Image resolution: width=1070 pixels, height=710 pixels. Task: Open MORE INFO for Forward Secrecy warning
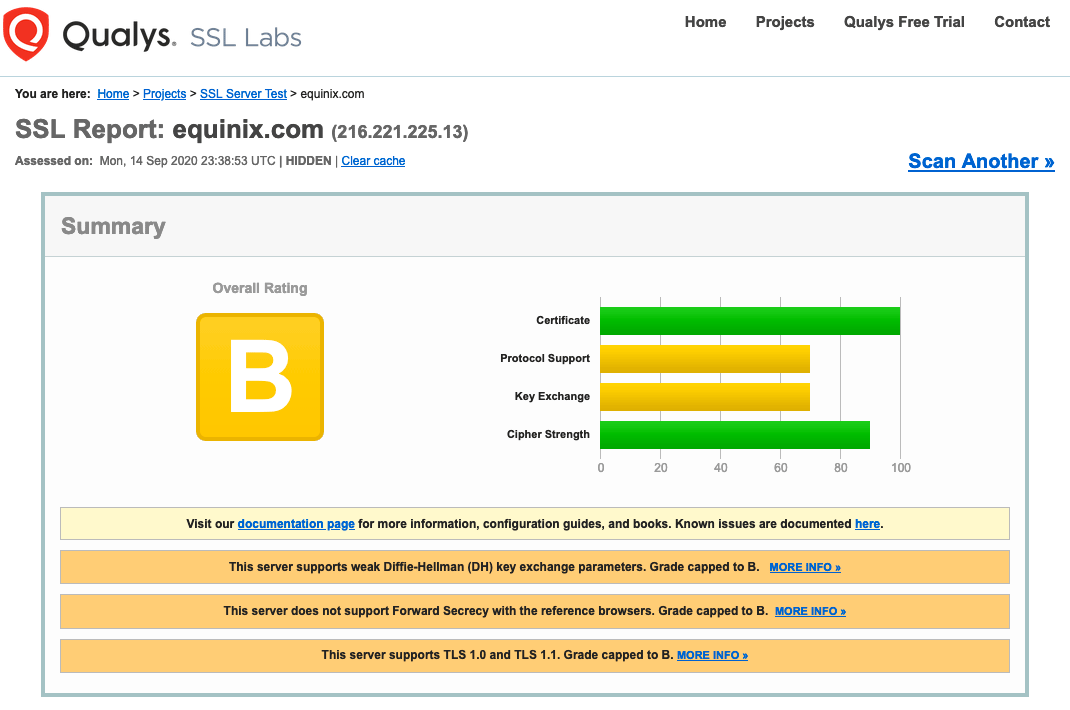click(811, 611)
